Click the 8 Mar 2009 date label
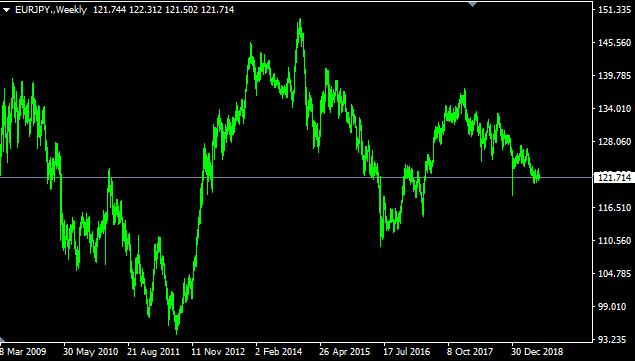635x361 pixels. click(23, 352)
